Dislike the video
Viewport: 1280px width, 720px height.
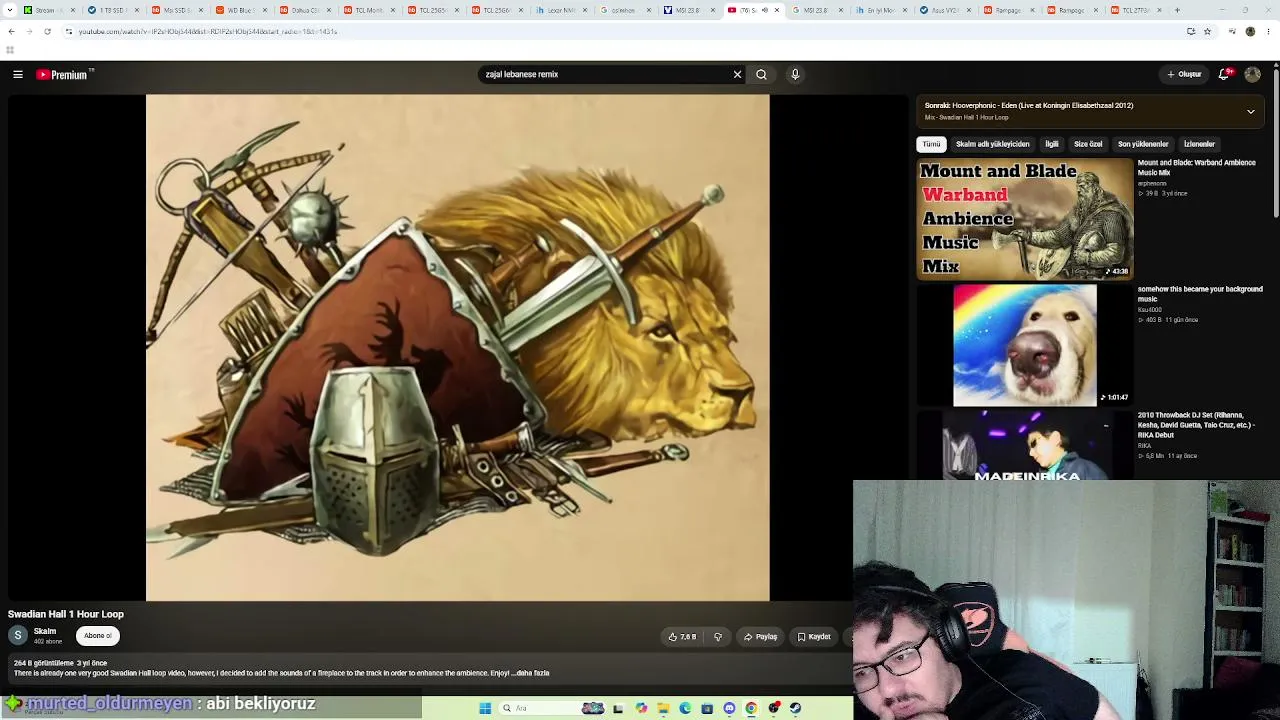point(717,637)
